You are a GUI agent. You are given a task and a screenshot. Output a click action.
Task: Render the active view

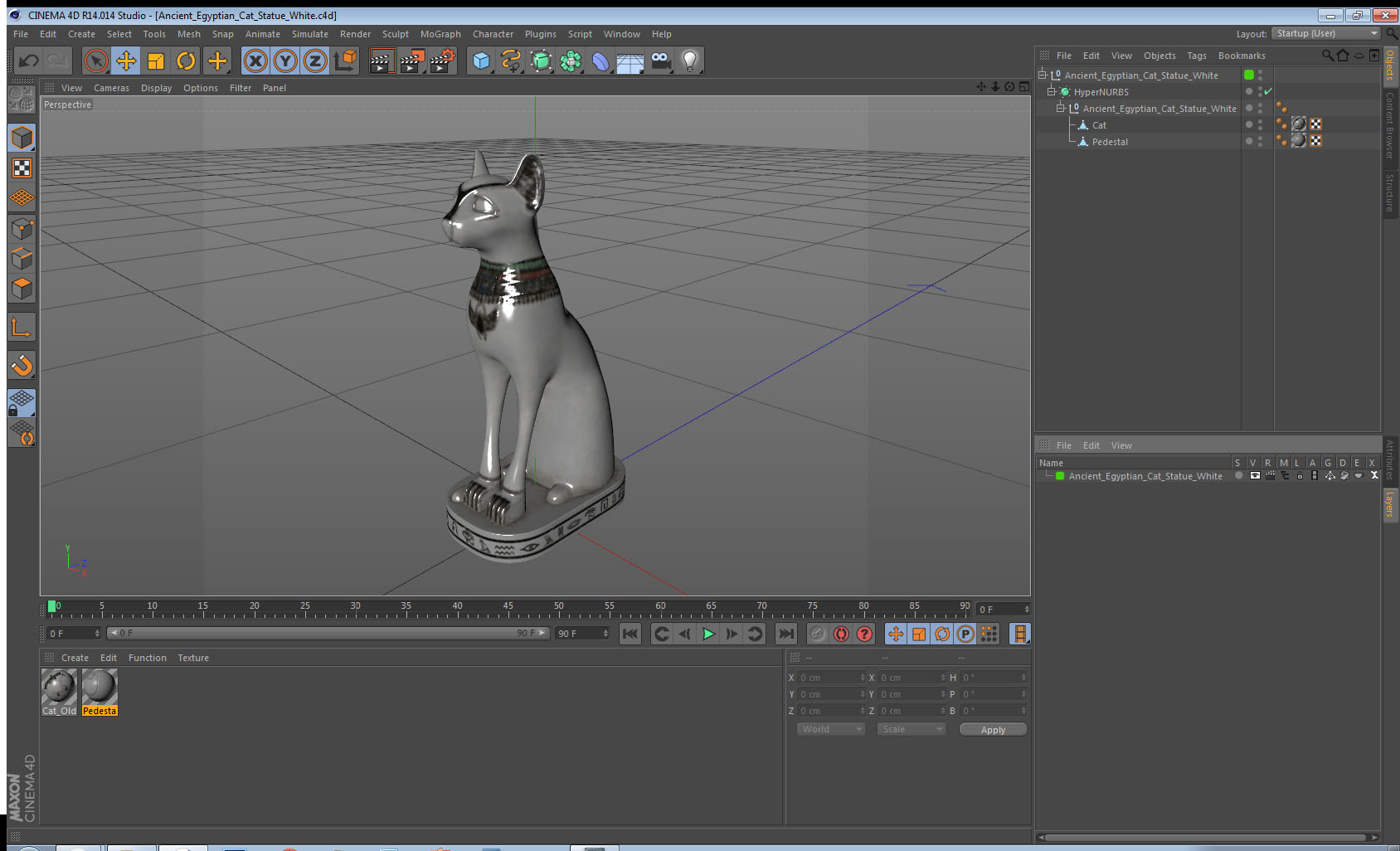(x=381, y=61)
